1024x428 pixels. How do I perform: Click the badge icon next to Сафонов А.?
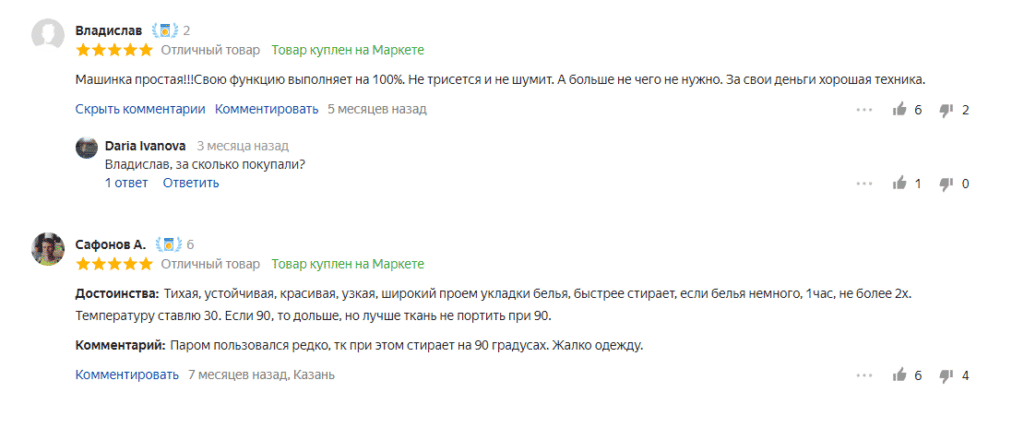pyautogui.click(x=168, y=244)
